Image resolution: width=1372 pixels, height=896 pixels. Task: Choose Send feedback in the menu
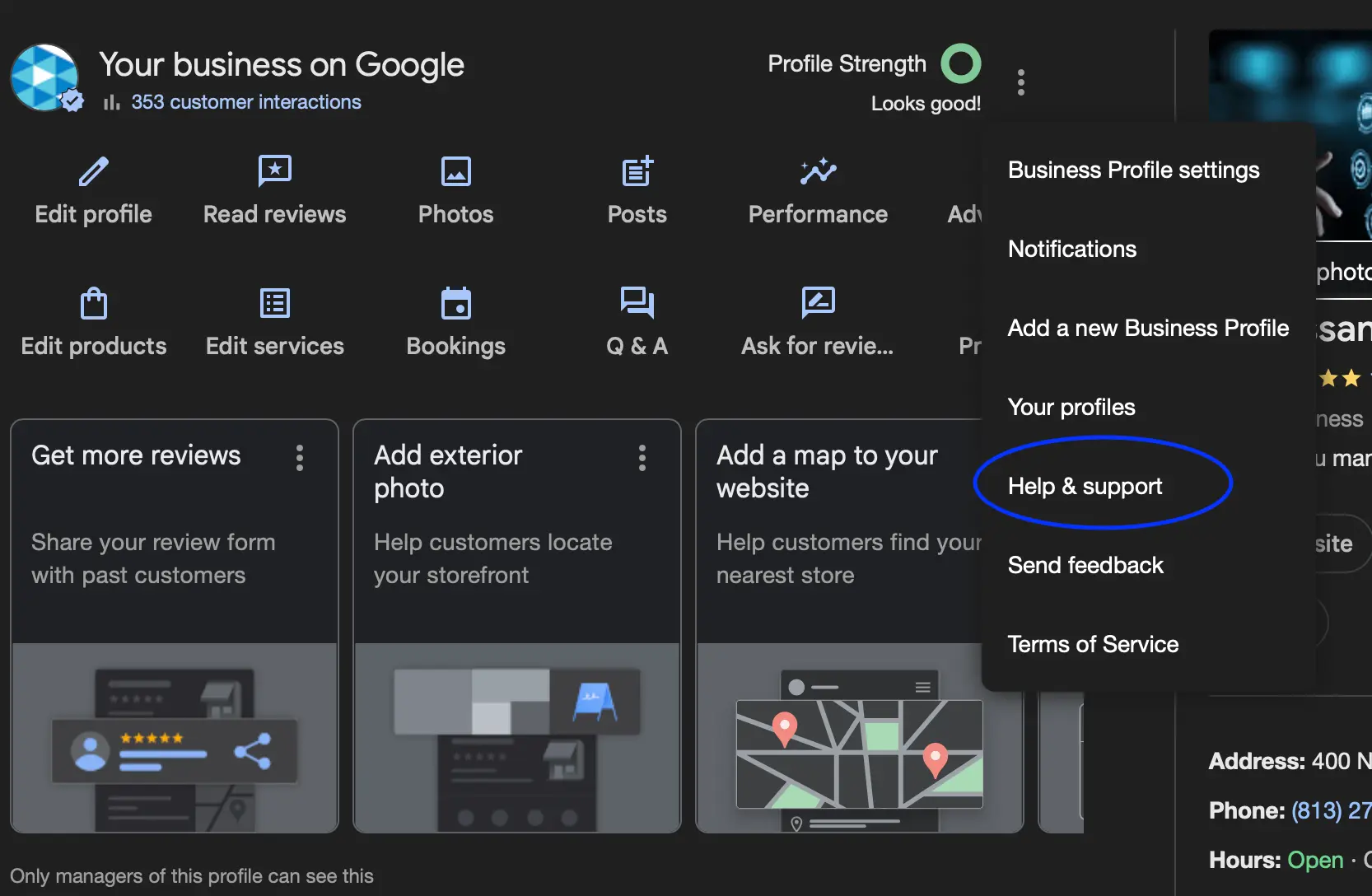[x=1085, y=565]
